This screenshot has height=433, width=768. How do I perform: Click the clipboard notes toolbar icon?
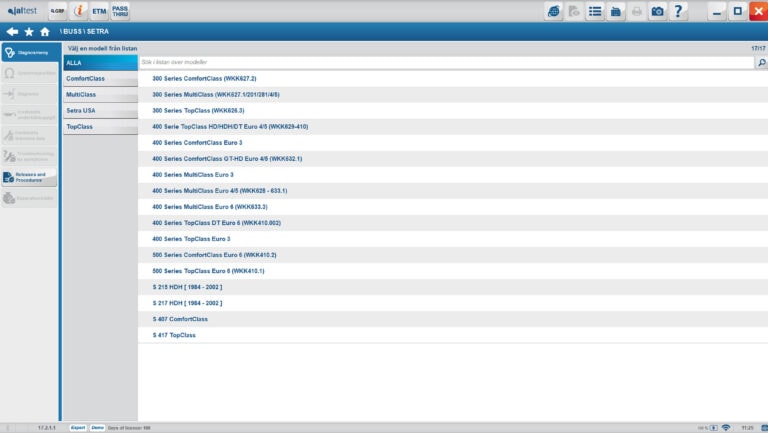coord(616,11)
